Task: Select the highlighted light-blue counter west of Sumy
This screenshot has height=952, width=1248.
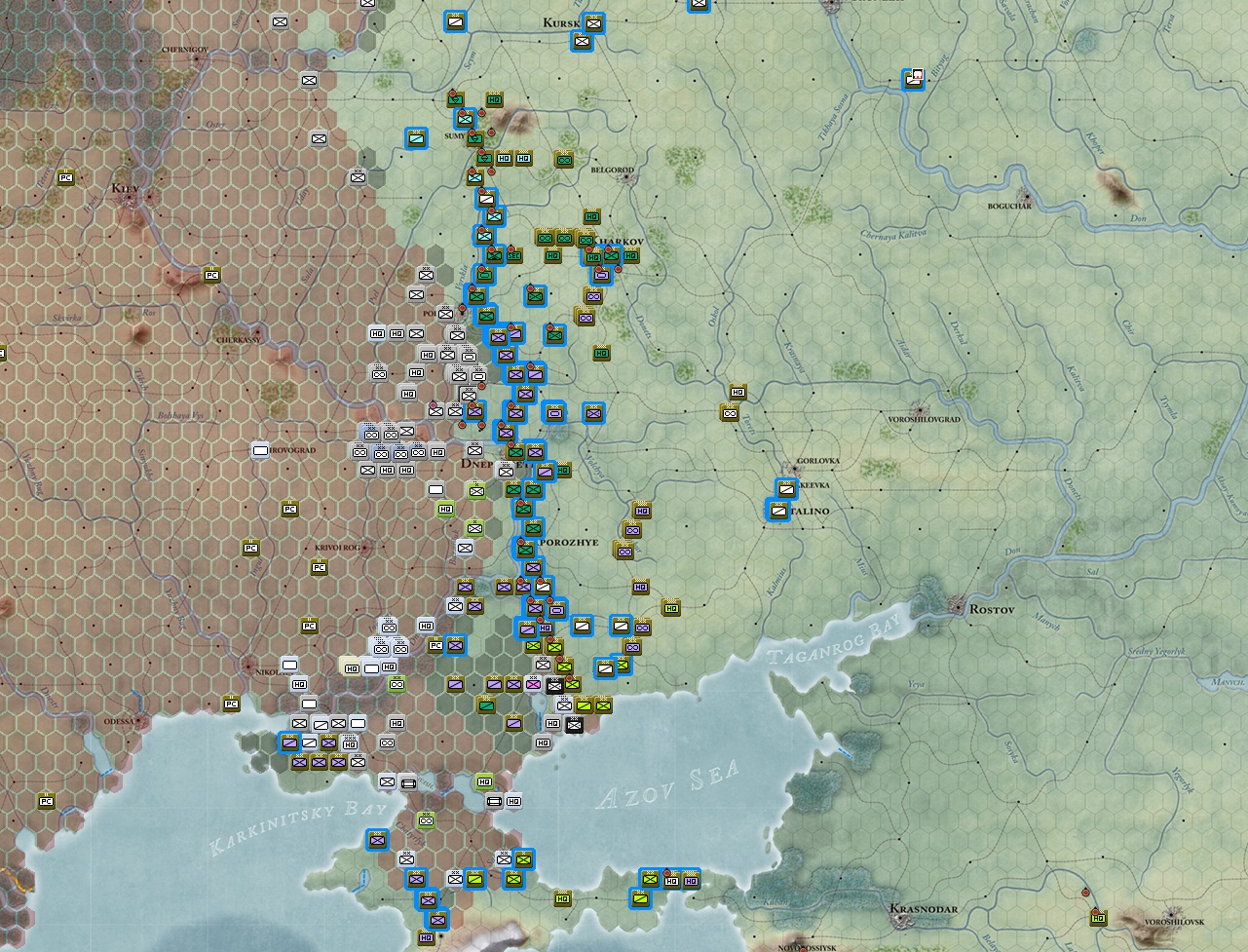Action: point(417,139)
